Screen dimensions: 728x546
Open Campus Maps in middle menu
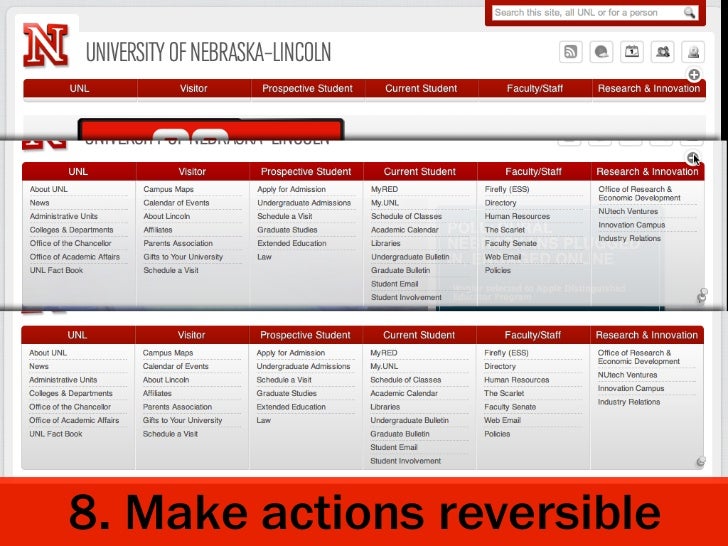point(169,189)
